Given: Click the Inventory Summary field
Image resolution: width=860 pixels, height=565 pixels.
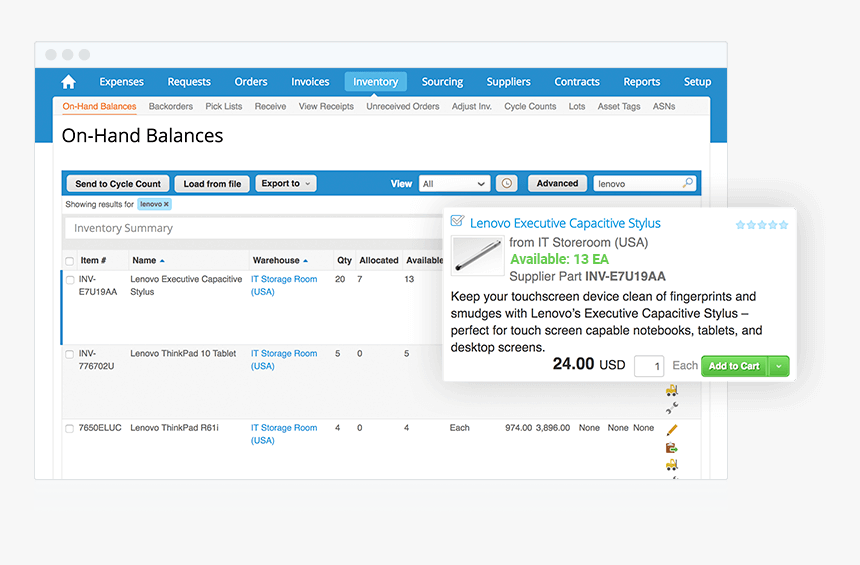Looking at the screenshot, I should pos(255,228).
